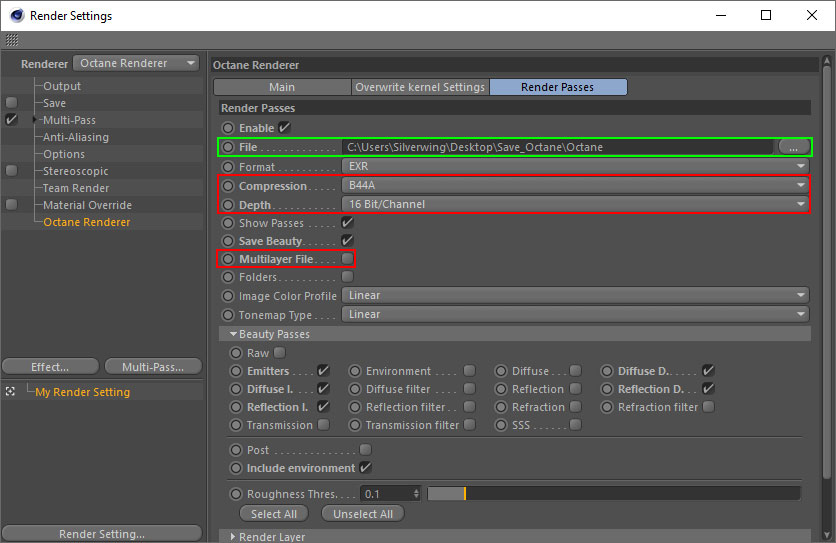This screenshot has width=836, height=543.
Task: Click the animation circle beside Diffuse filter
Action: (x=355, y=389)
